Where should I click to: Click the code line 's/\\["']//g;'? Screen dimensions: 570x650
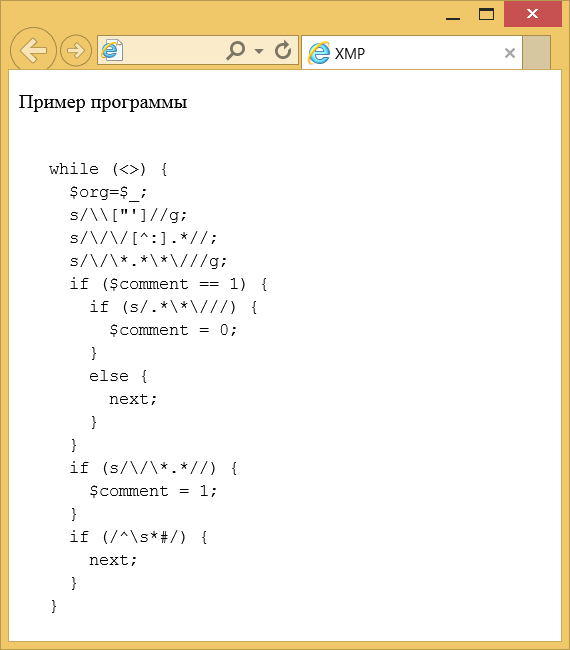129,215
